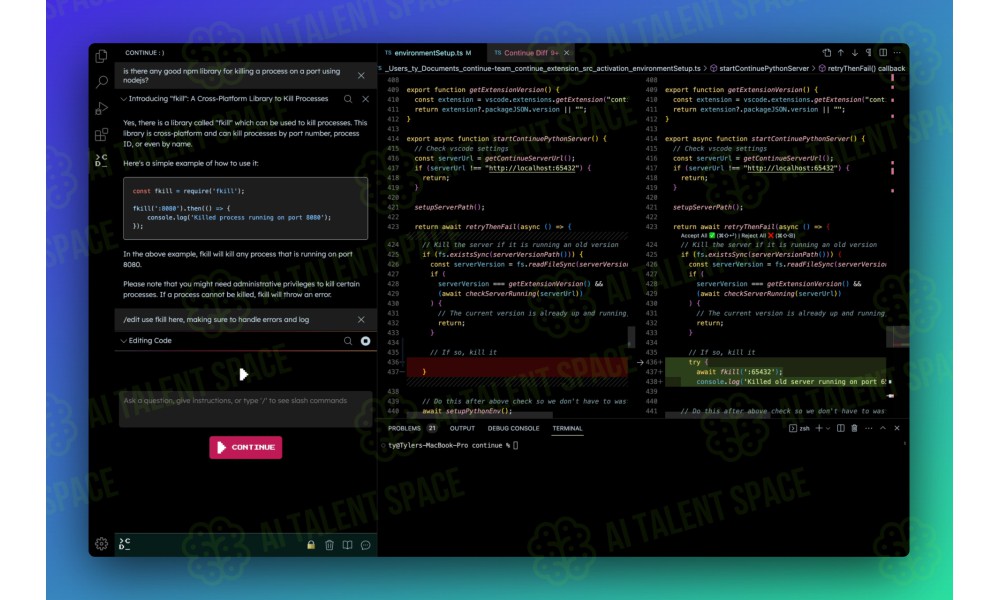Viewport: 1000px width, 600px height.
Task: Open the Explorer view in activity bar
Action: 101,57
